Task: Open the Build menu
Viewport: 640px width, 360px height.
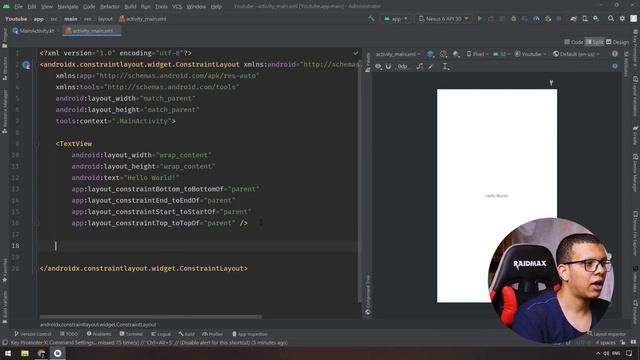Action: click(x=130, y=7)
